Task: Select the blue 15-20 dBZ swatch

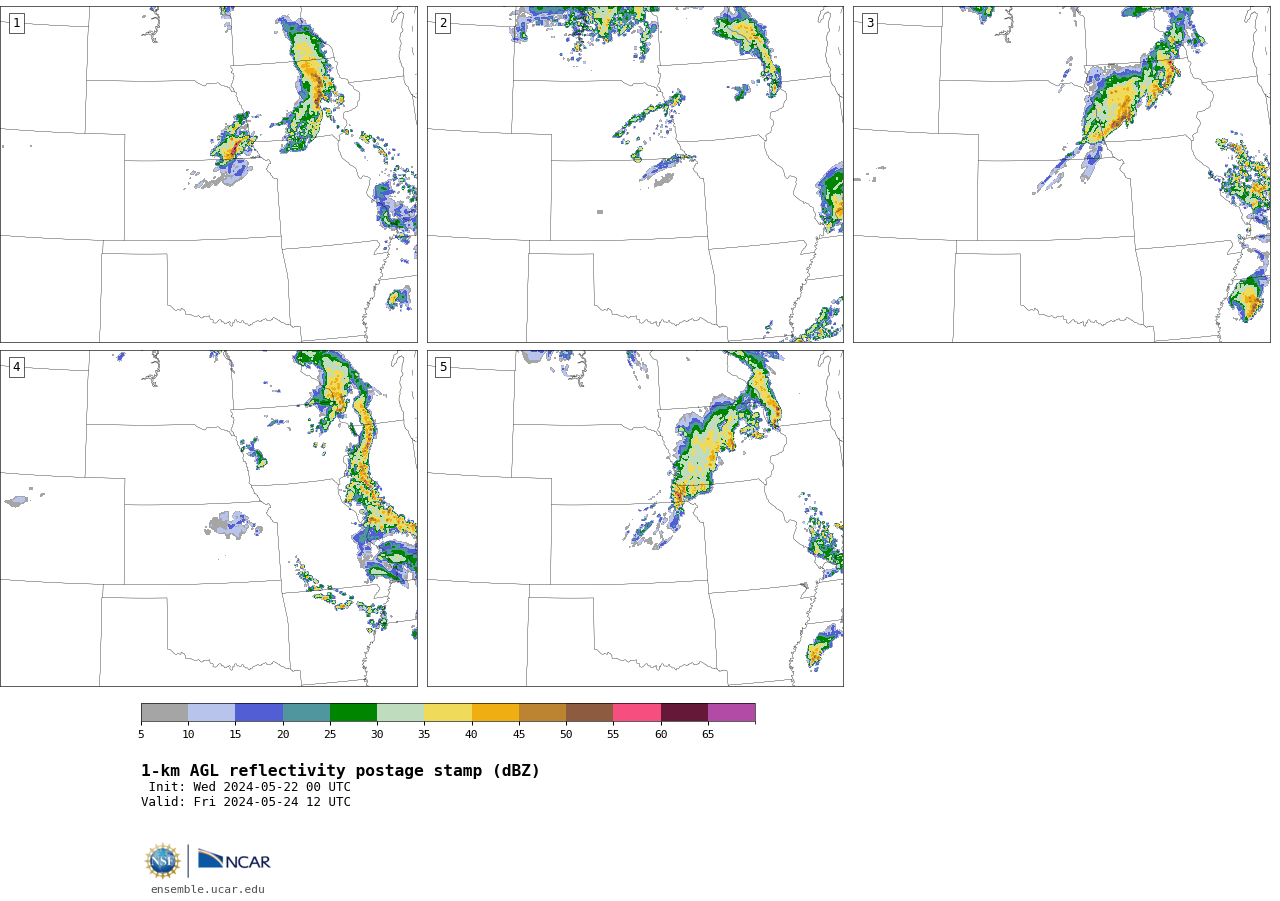Action: pos(259,713)
